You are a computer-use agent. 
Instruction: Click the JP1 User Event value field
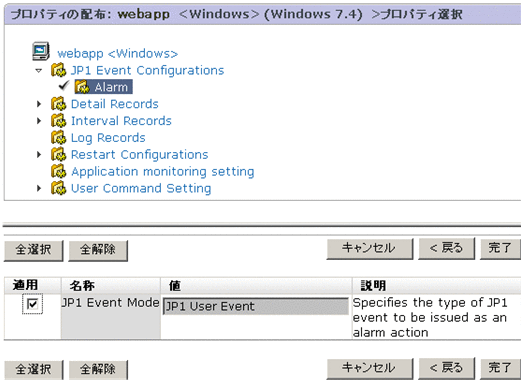256,306
